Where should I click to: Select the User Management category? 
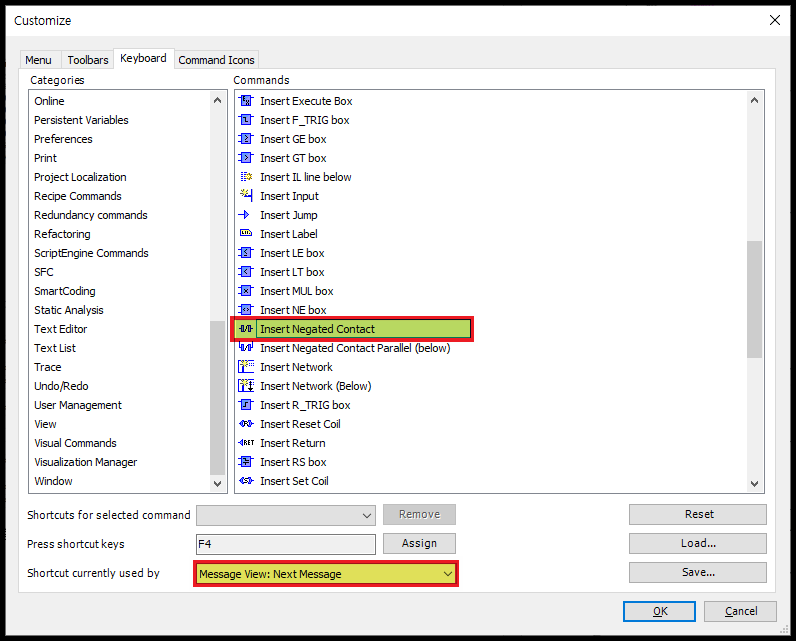click(x=78, y=404)
